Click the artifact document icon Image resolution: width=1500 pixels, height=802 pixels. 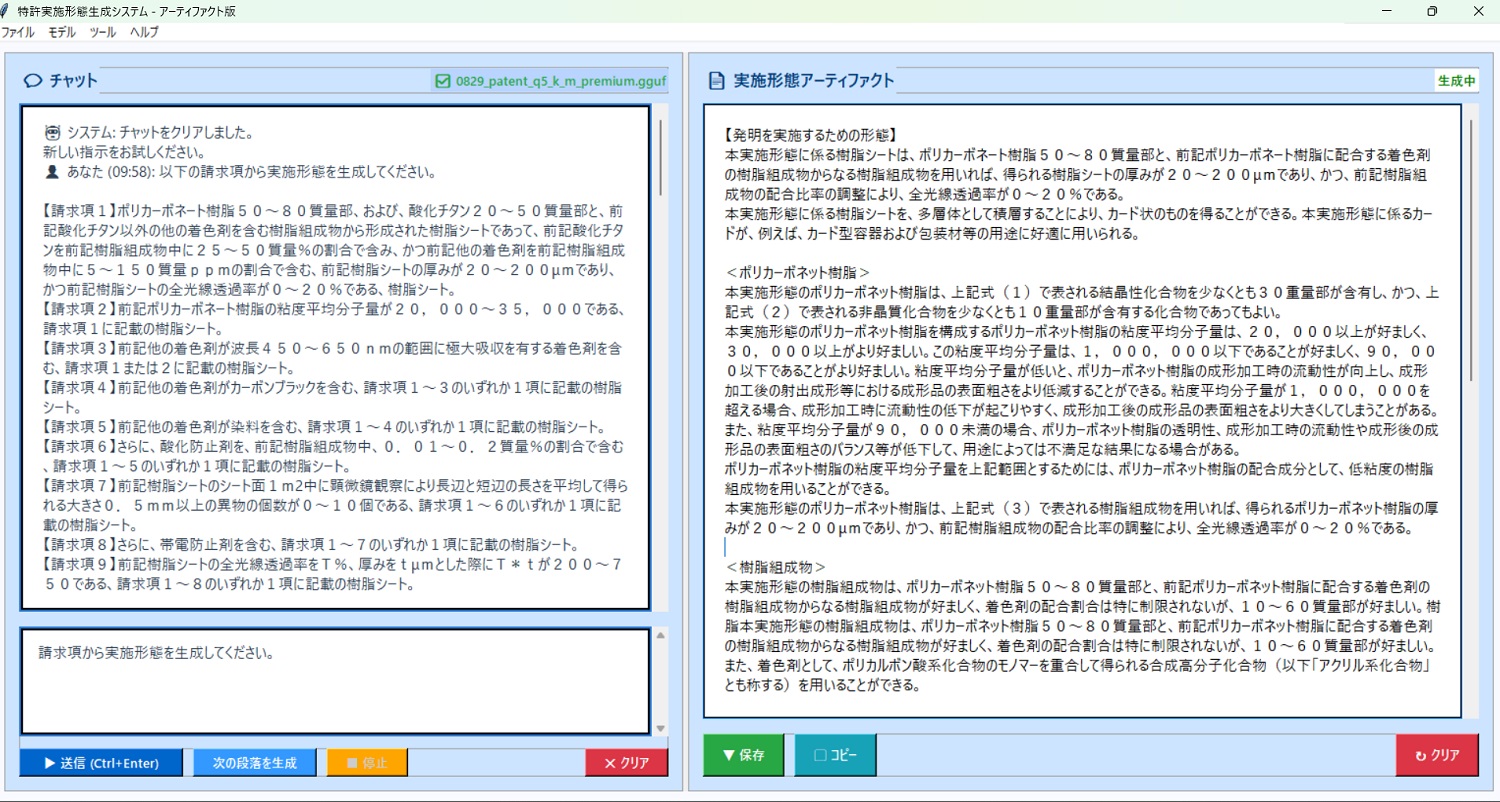pos(716,81)
